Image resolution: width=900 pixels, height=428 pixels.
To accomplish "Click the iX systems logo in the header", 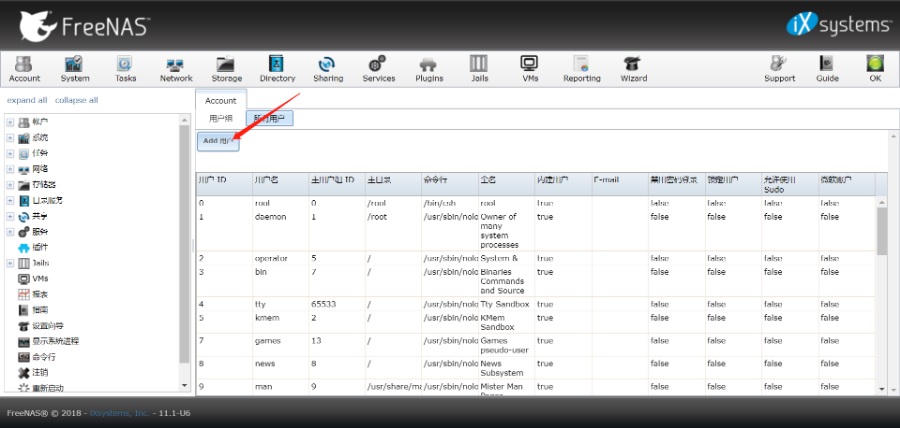I will 837,25.
